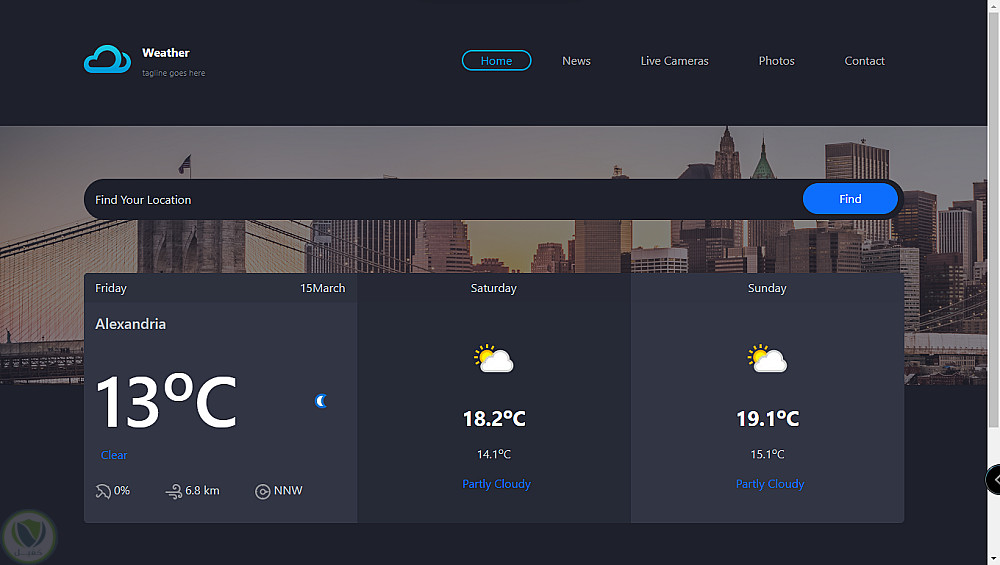Click the Sunday heading

tap(767, 288)
